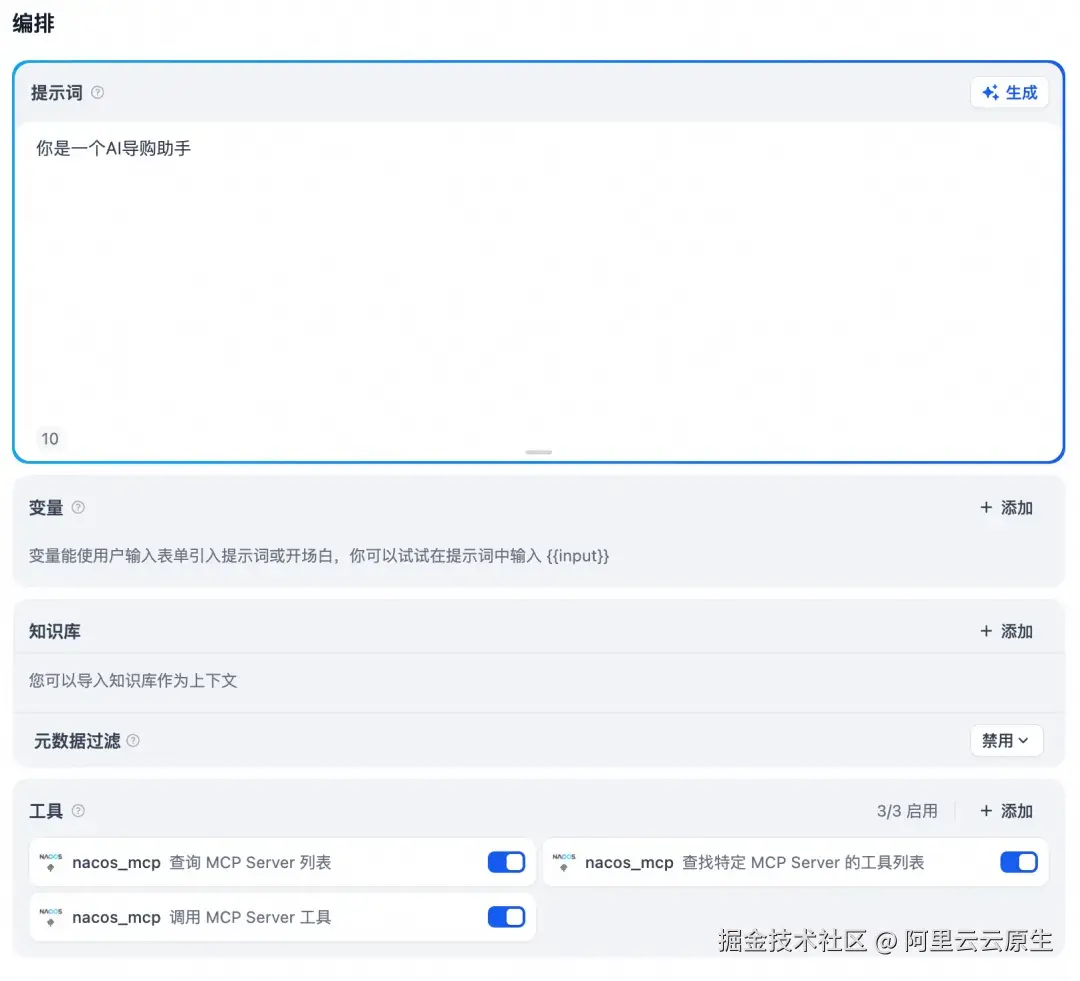Open the 禁用 dropdown for 元数据过滤

pyautogui.click(x=1006, y=741)
